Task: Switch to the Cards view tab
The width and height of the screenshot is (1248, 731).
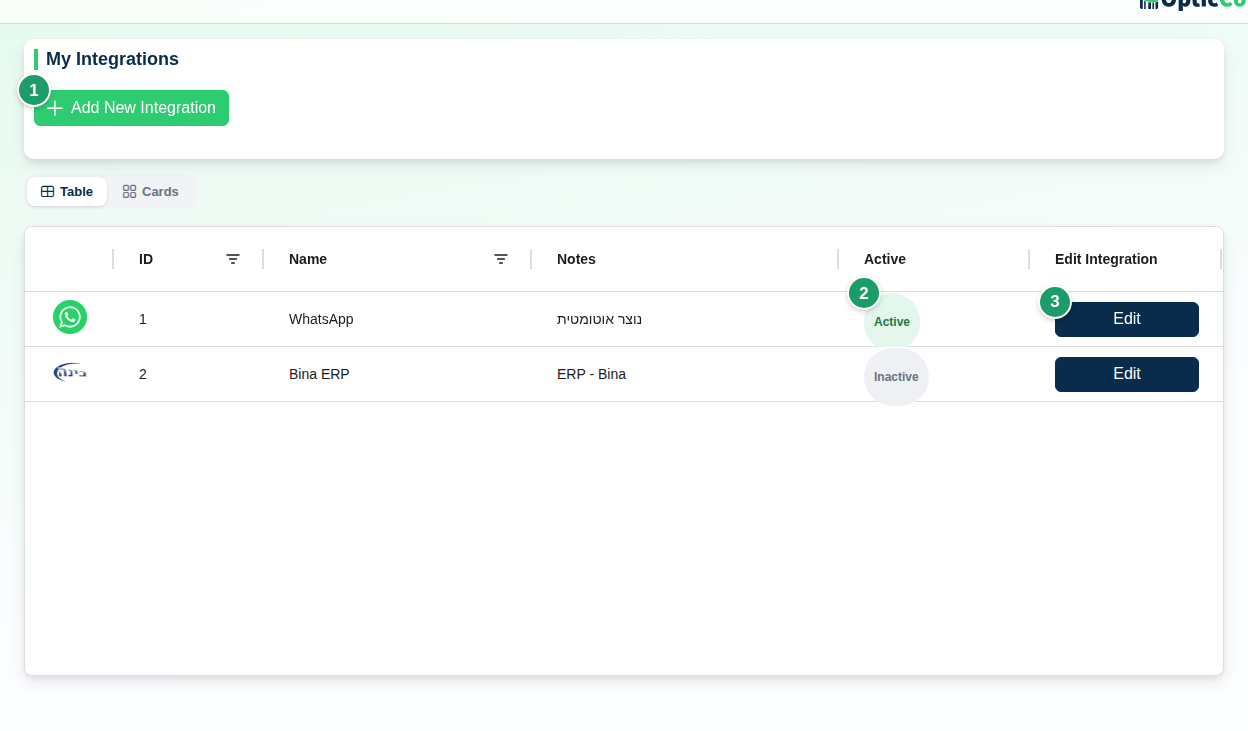Action: pos(151,191)
